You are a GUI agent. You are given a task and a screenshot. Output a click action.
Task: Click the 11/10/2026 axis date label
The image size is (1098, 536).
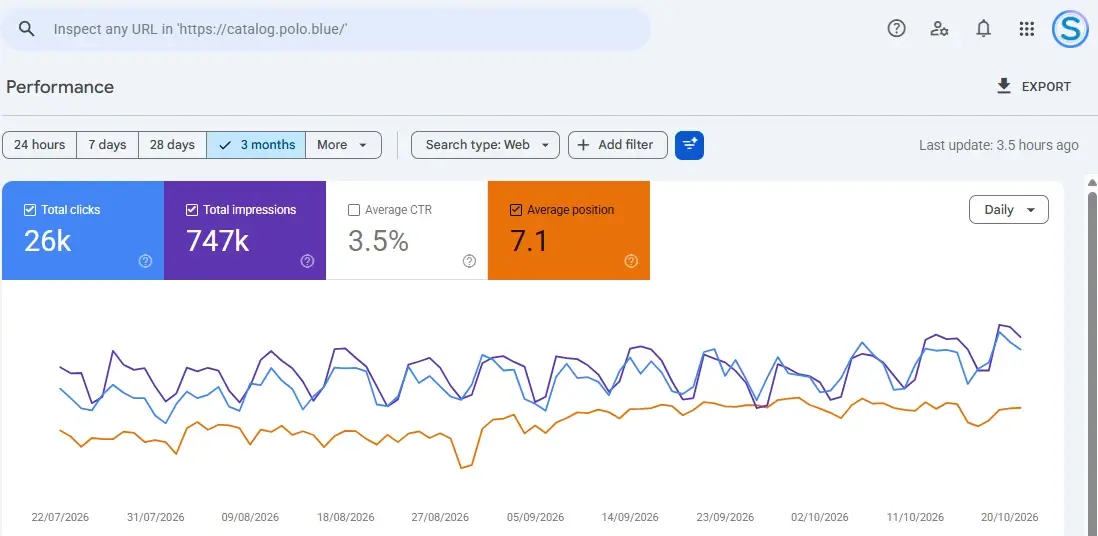tap(915, 517)
